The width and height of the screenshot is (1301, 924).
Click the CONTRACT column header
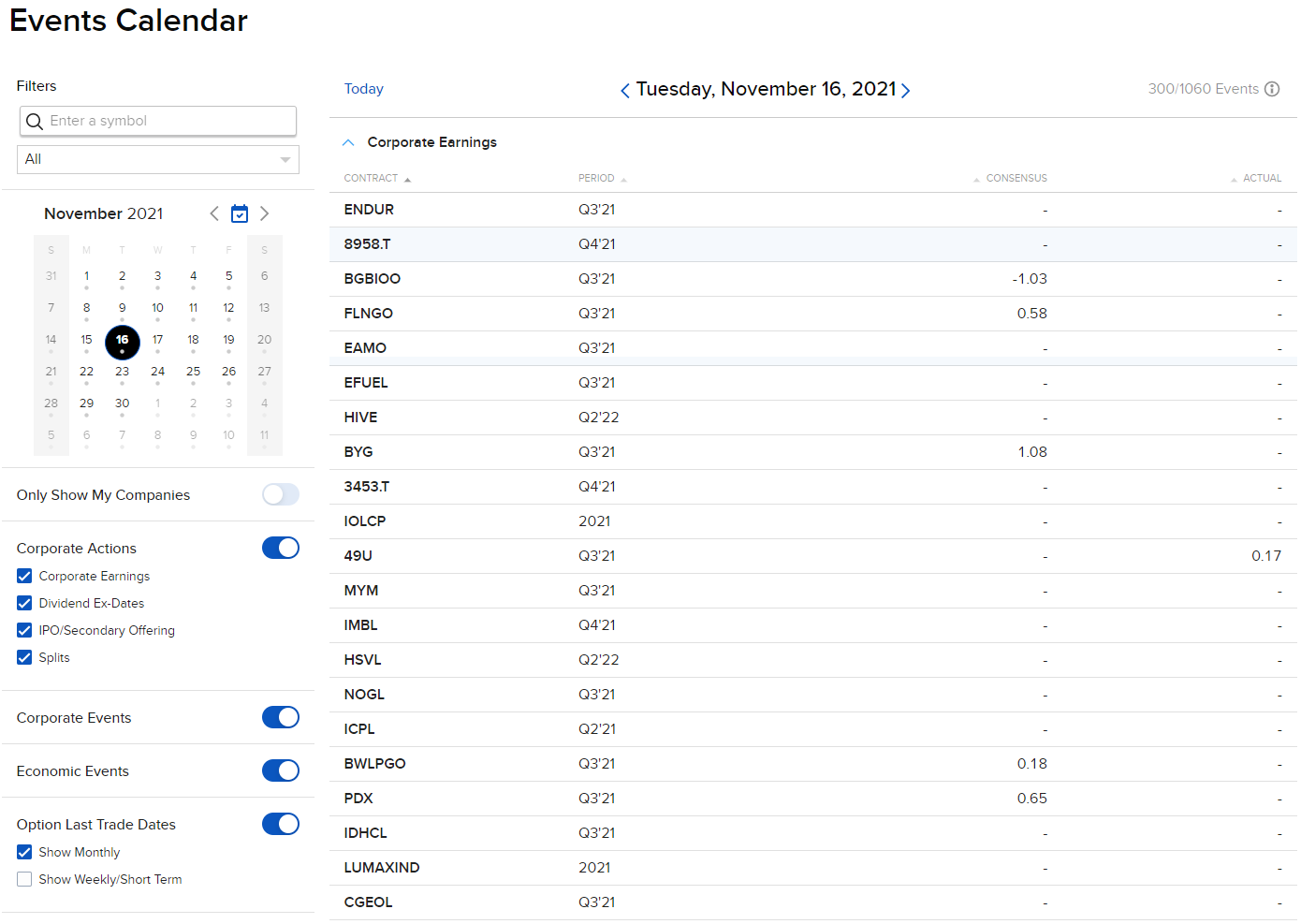pos(371,178)
